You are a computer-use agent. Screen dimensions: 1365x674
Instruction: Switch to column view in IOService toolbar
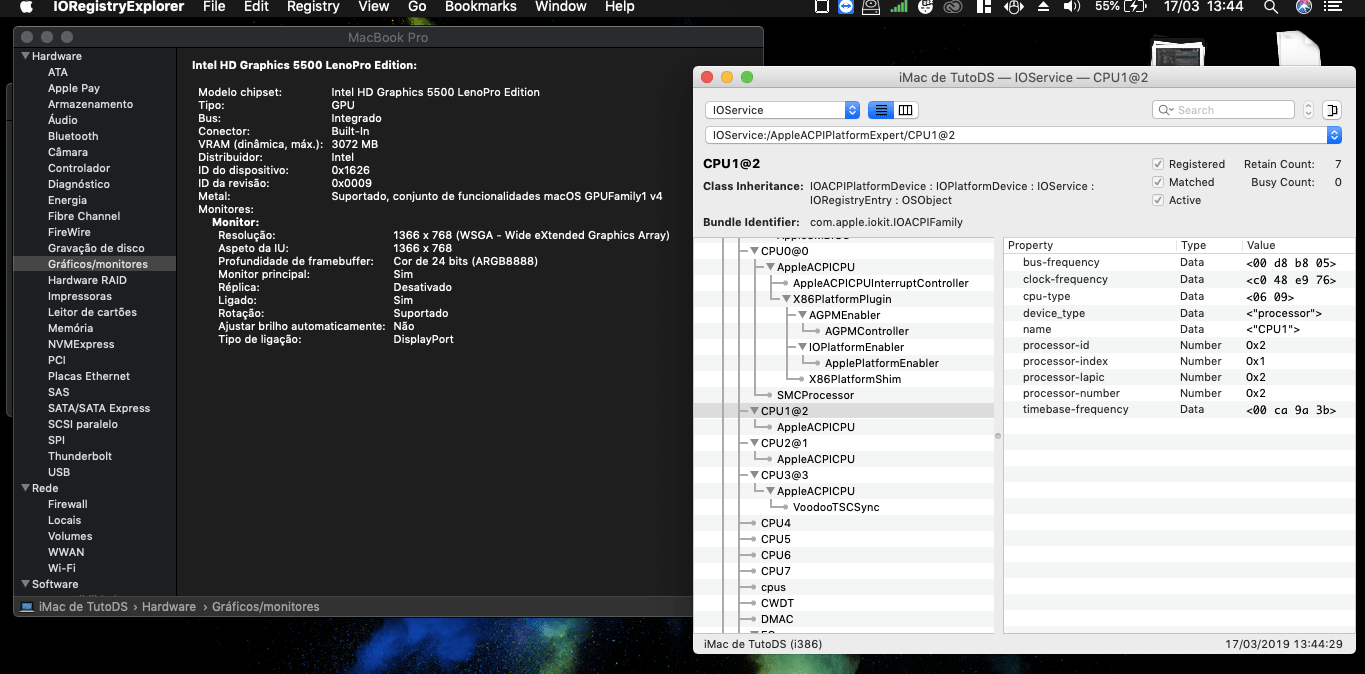(x=905, y=110)
